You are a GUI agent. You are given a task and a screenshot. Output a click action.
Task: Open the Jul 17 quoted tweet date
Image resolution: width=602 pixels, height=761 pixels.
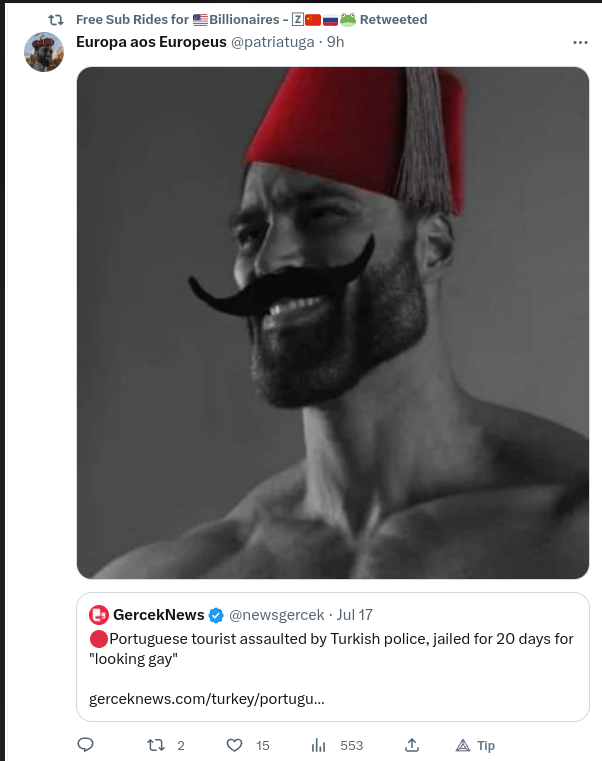tap(355, 615)
